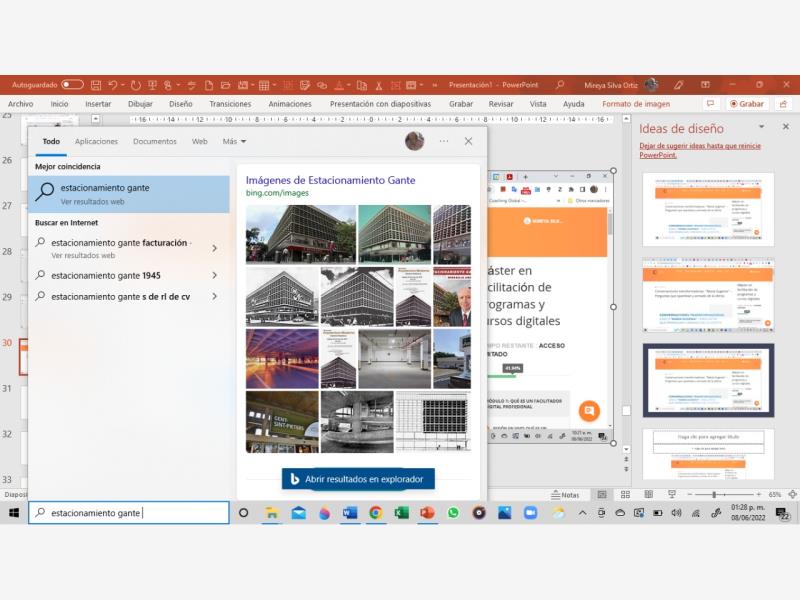This screenshot has height=600, width=800.
Task: Switch to the Diseño ribbon tab
Action: 181,104
